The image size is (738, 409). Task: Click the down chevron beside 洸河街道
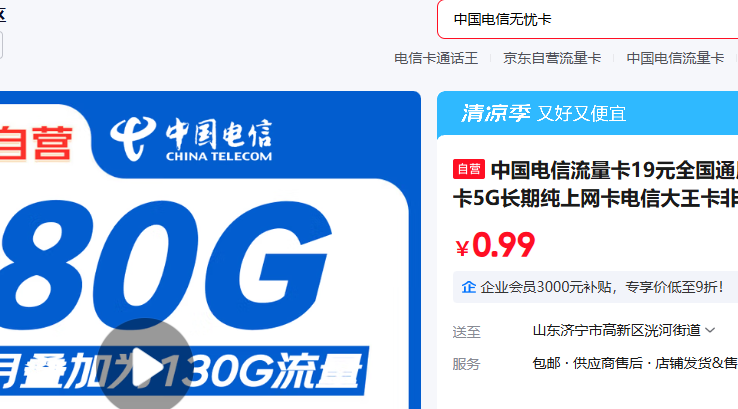[710, 330]
